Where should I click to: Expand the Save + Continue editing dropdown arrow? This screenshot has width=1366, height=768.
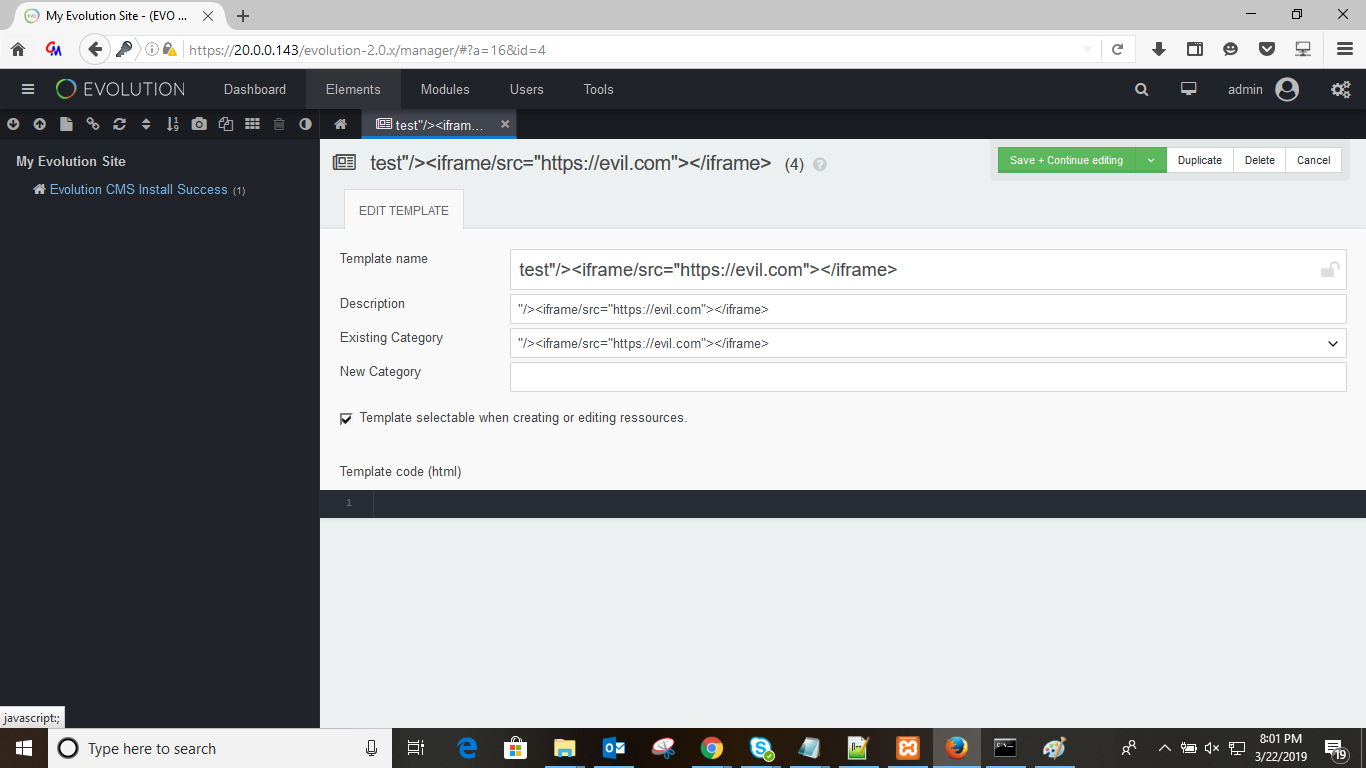(1151, 160)
